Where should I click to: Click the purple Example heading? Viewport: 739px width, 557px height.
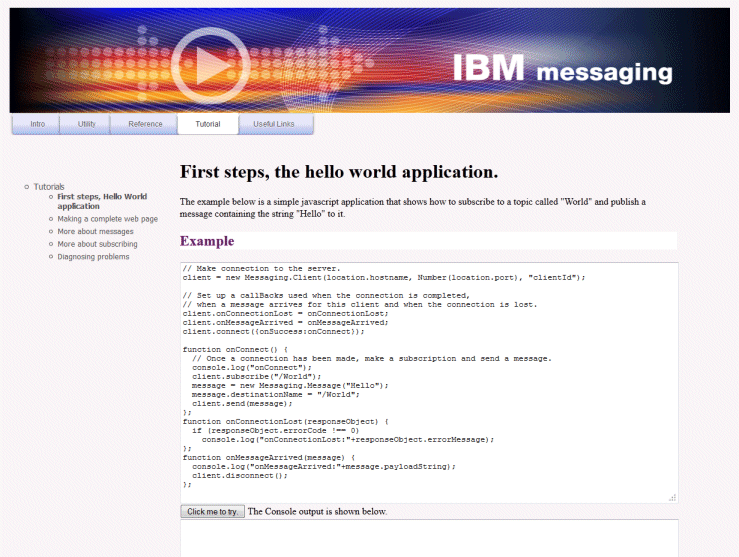pos(207,241)
